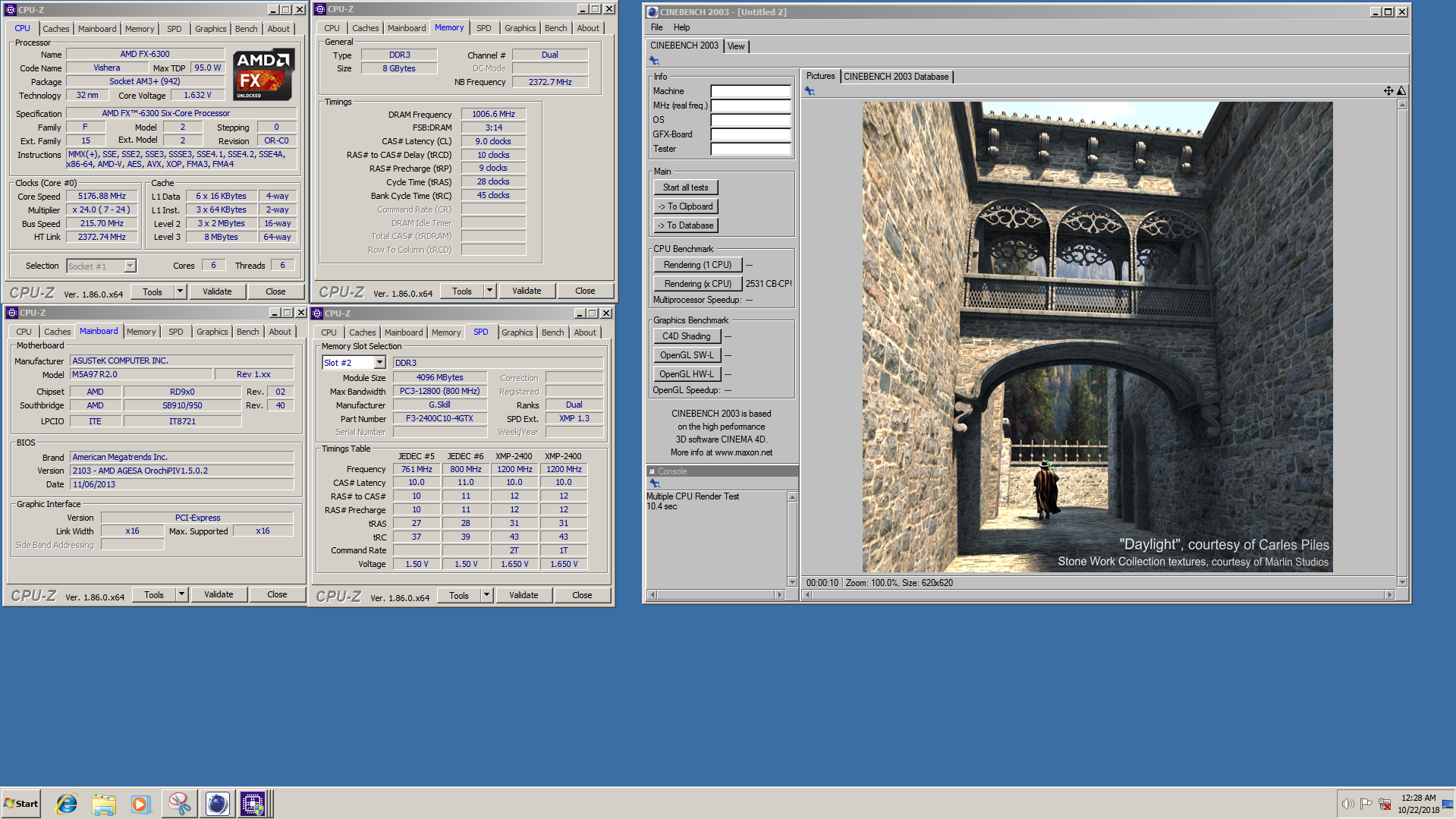1456x819 pixels.
Task: Click Close in the CPU-Z Memory window
Action: coord(585,291)
